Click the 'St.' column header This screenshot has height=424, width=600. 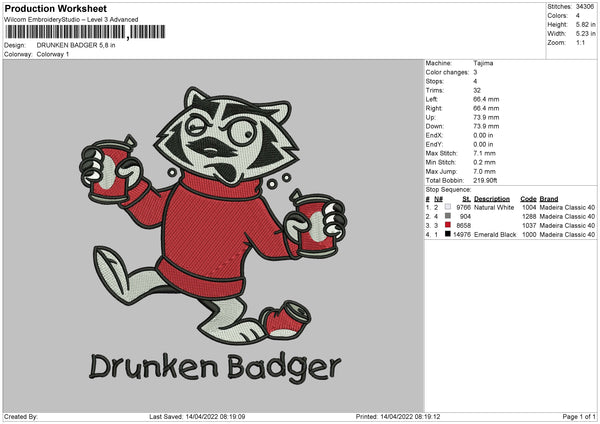tap(466, 199)
